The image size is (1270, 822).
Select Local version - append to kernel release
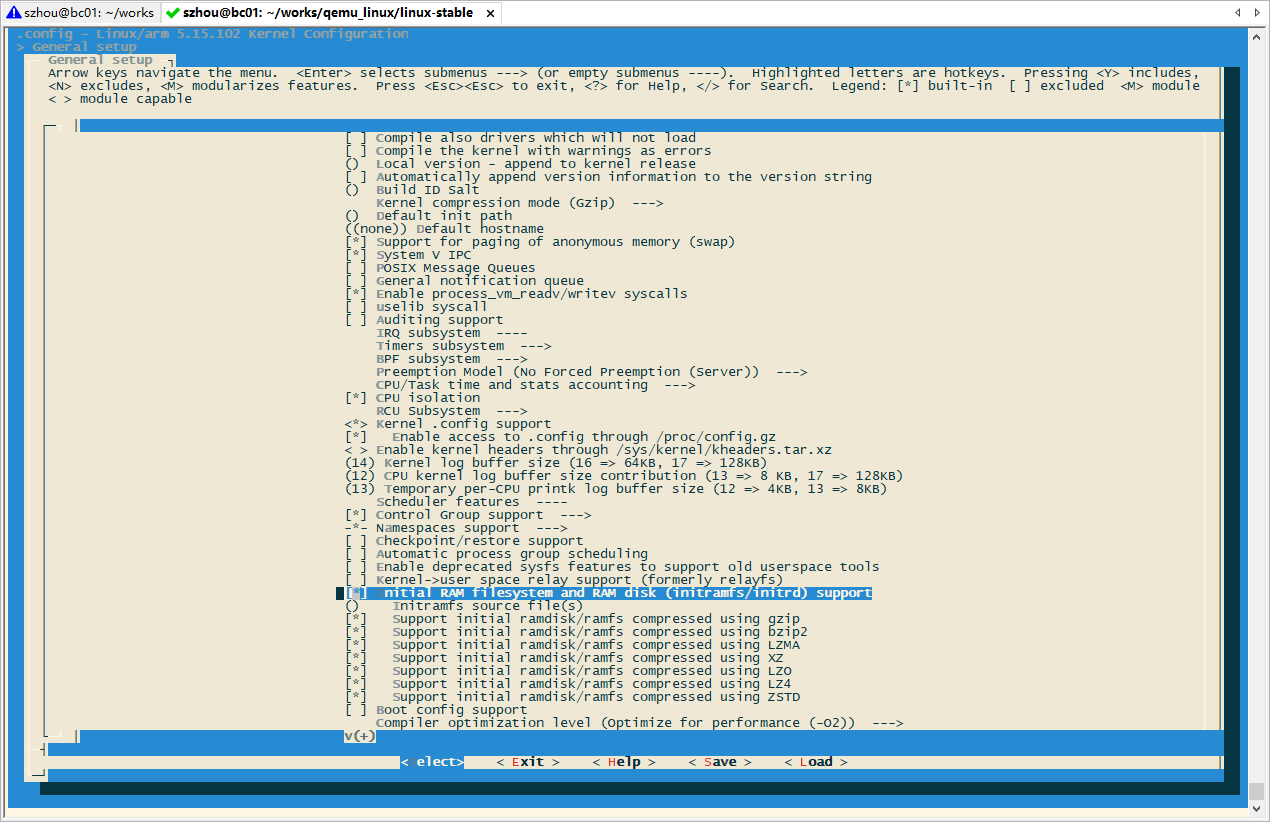520,164
